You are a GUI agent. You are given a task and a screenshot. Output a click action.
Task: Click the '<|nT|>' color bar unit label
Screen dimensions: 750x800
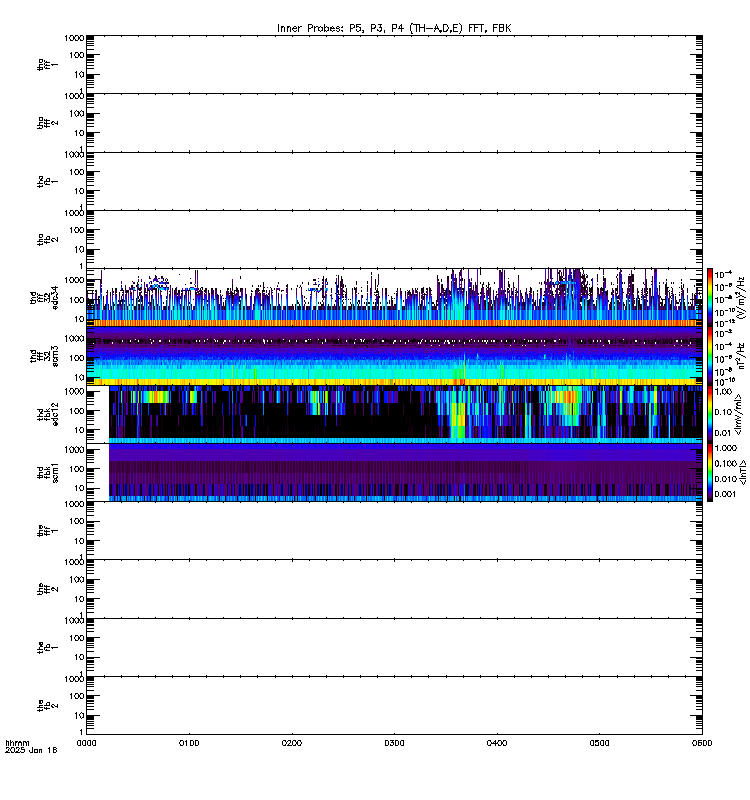click(x=743, y=472)
